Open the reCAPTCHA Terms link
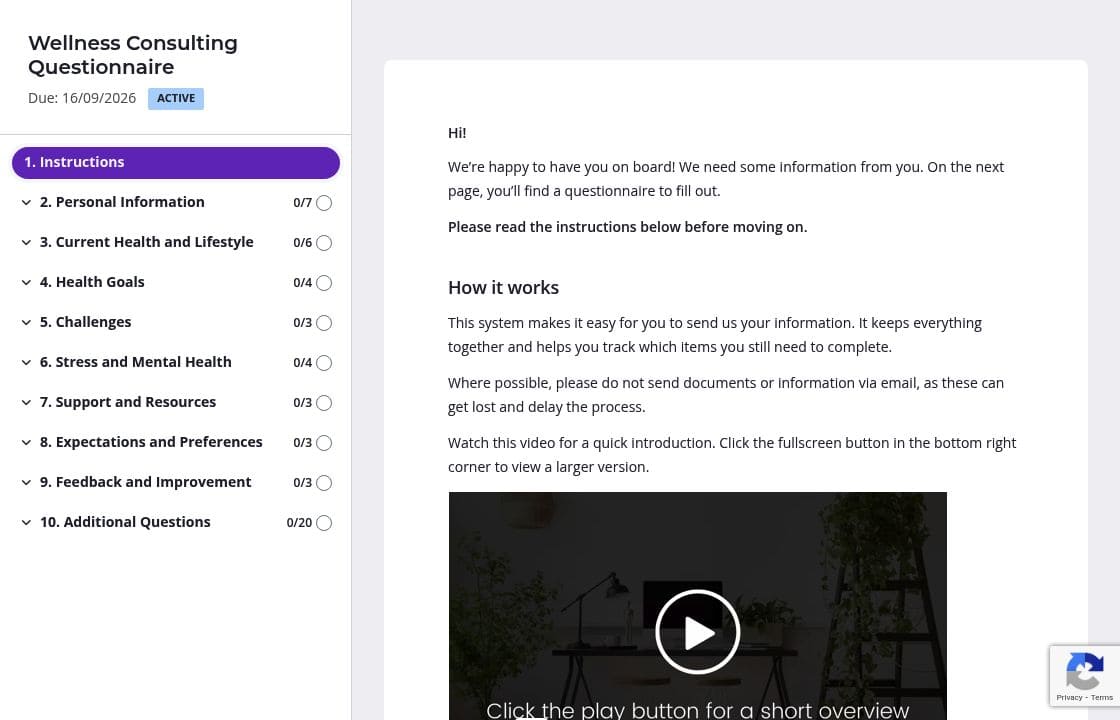 1102,697
